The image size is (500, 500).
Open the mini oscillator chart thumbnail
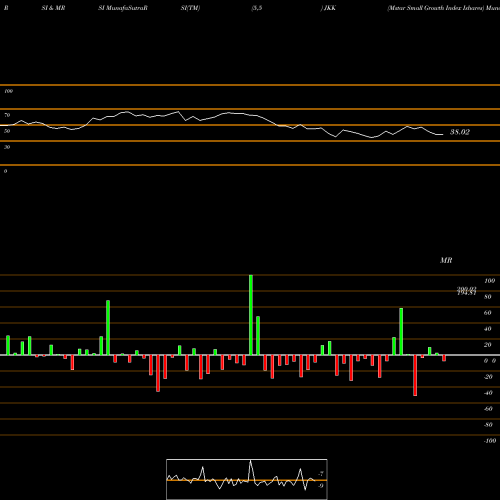click(x=247, y=479)
